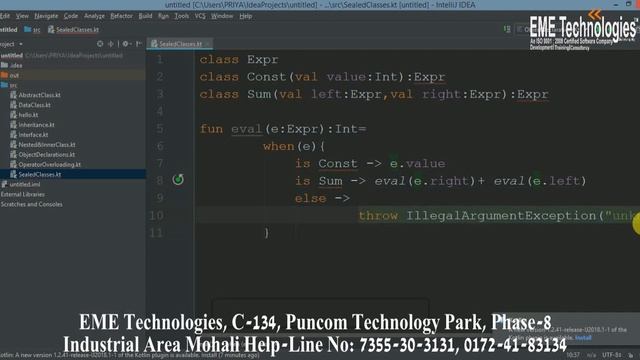
Task: Open the Refactor menu
Action: [122, 16]
